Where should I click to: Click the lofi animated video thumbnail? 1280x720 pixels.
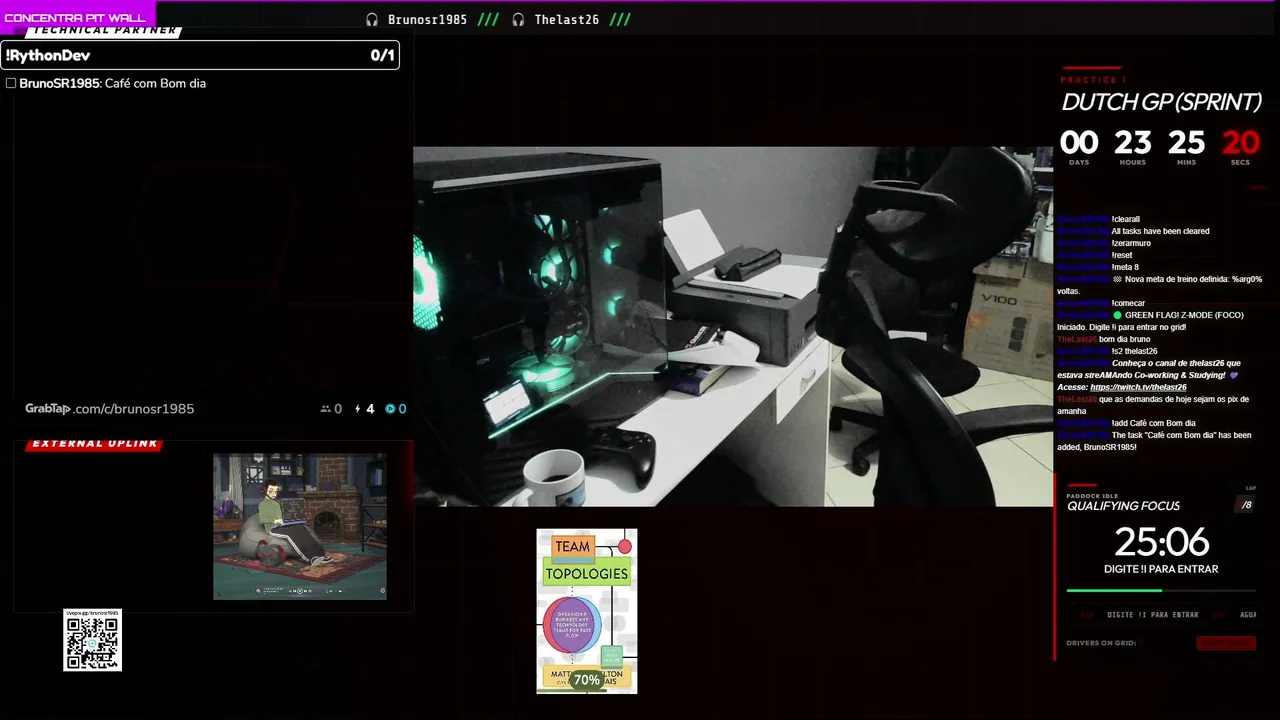pyautogui.click(x=300, y=527)
